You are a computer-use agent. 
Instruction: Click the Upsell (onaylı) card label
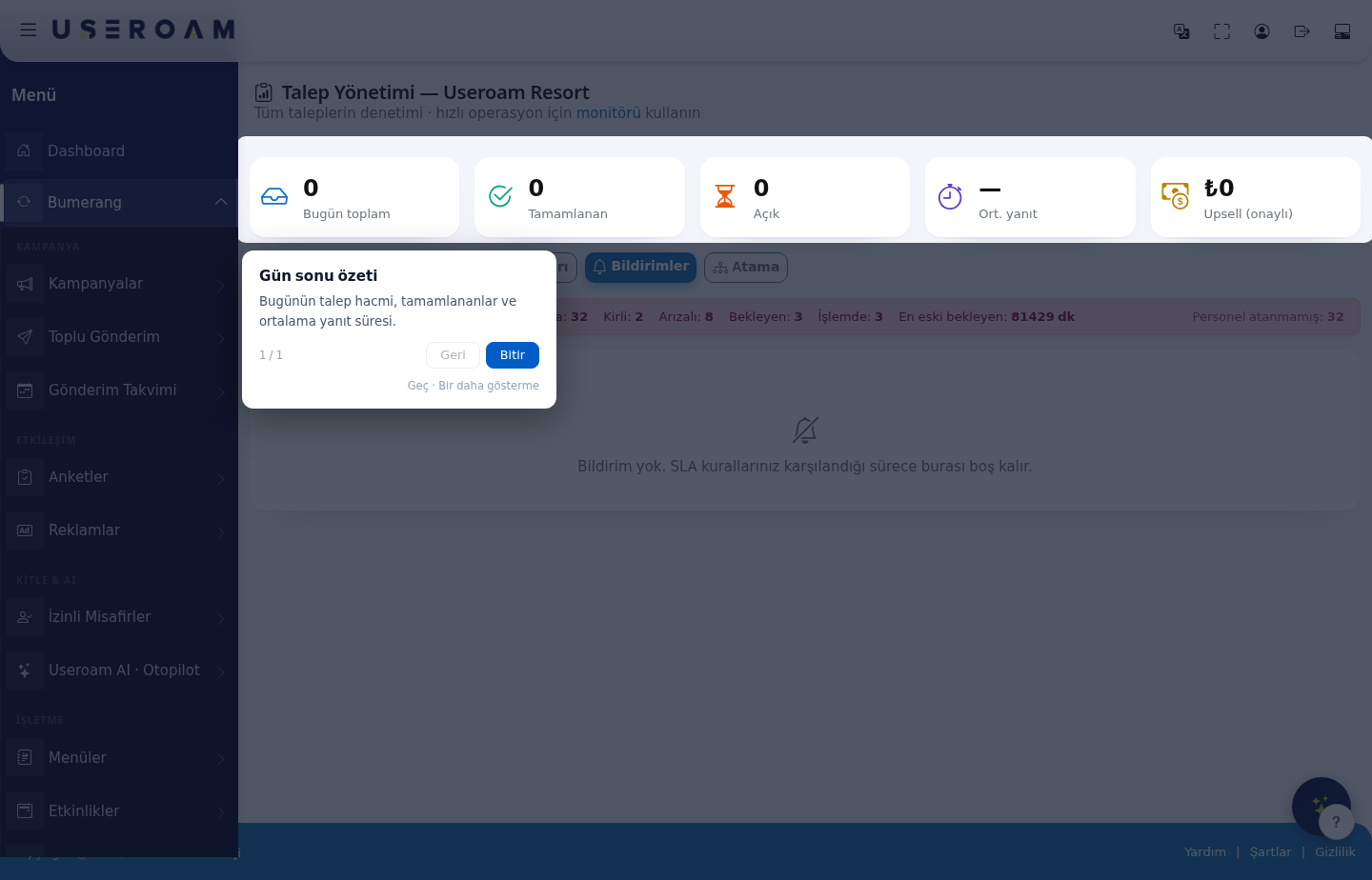1248,214
